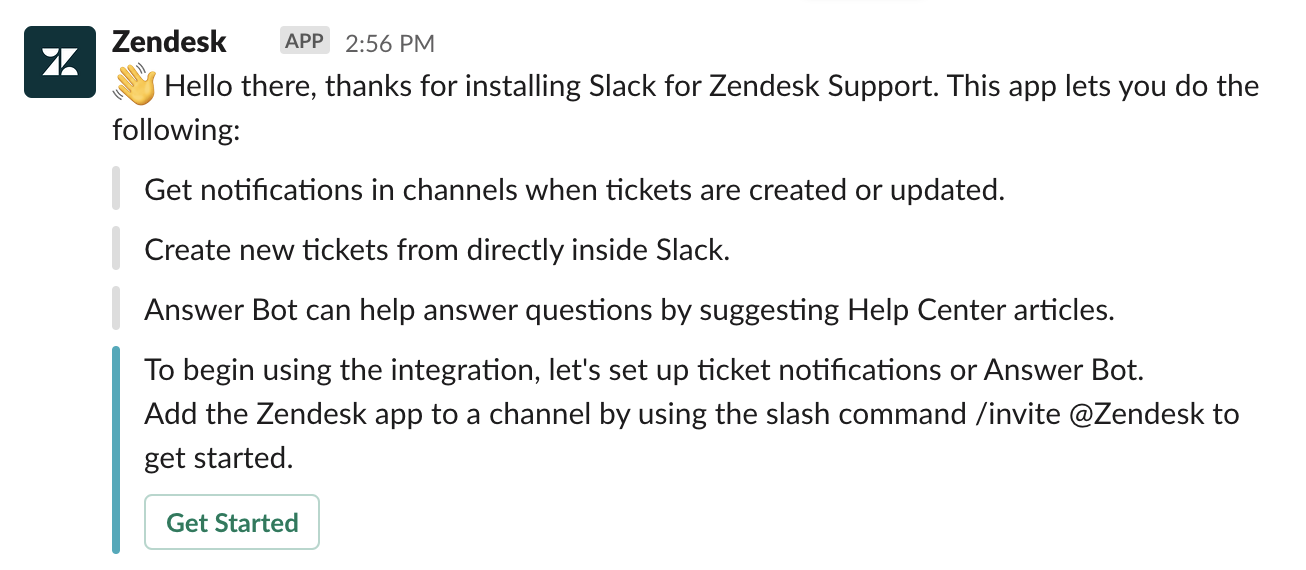
Task: Click the "Create new tickets" attachment text
Action: coord(437,250)
